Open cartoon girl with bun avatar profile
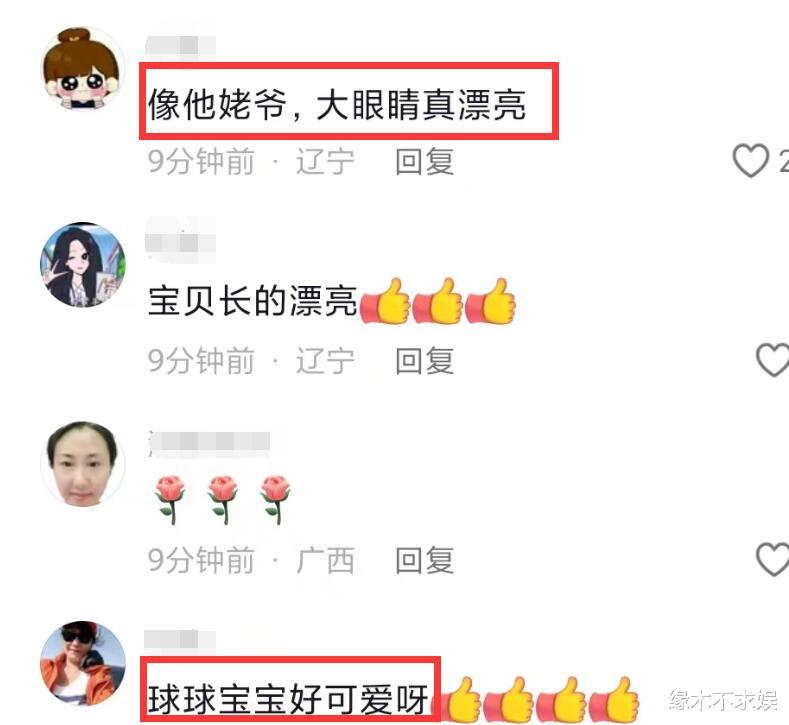 [83, 68]
